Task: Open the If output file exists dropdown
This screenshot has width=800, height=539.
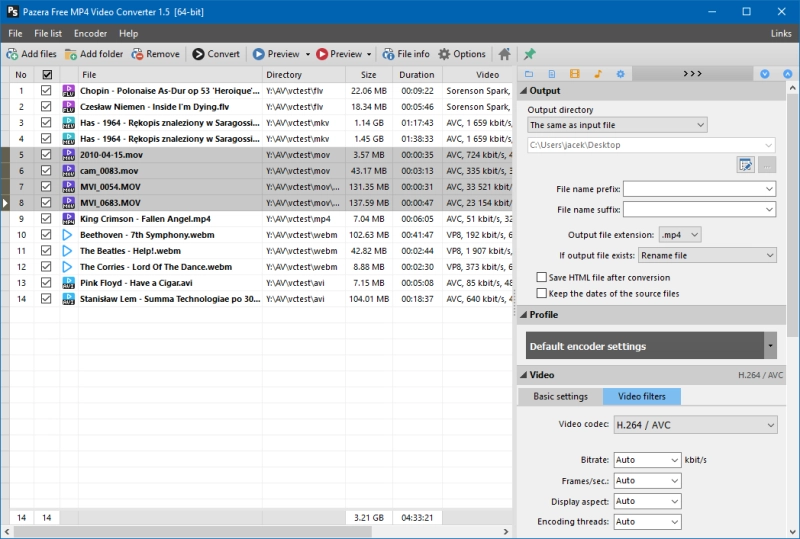Action: point(707,255)
